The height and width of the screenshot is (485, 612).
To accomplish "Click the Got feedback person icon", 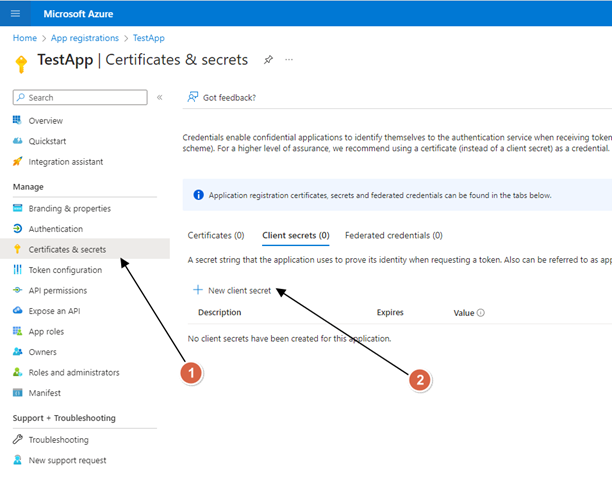I will point(193,97).
